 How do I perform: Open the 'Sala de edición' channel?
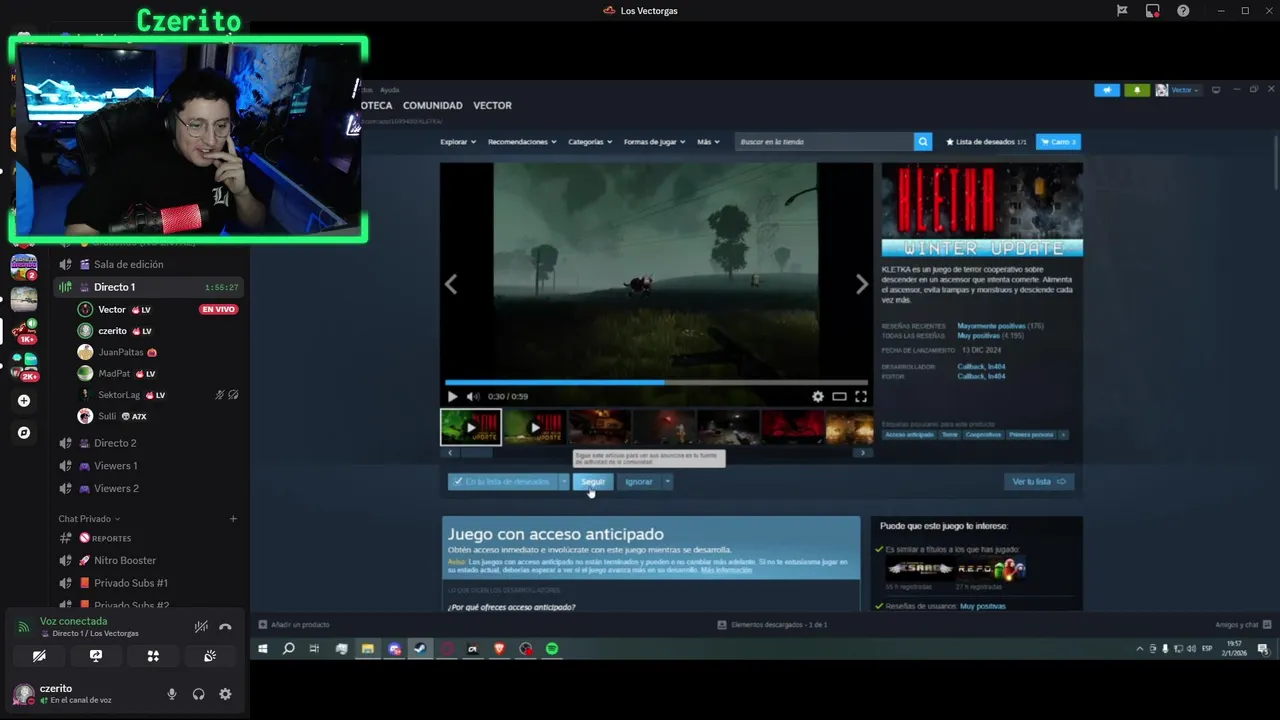coord(150,264)
